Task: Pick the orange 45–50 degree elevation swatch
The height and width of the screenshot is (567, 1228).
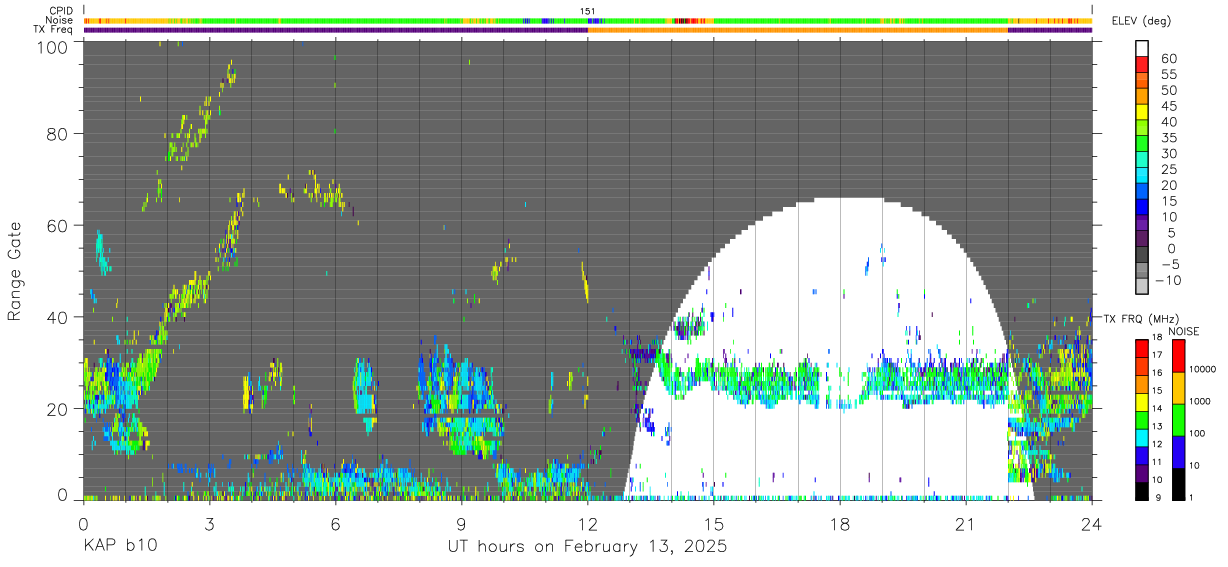Action: click(1142, 98)
